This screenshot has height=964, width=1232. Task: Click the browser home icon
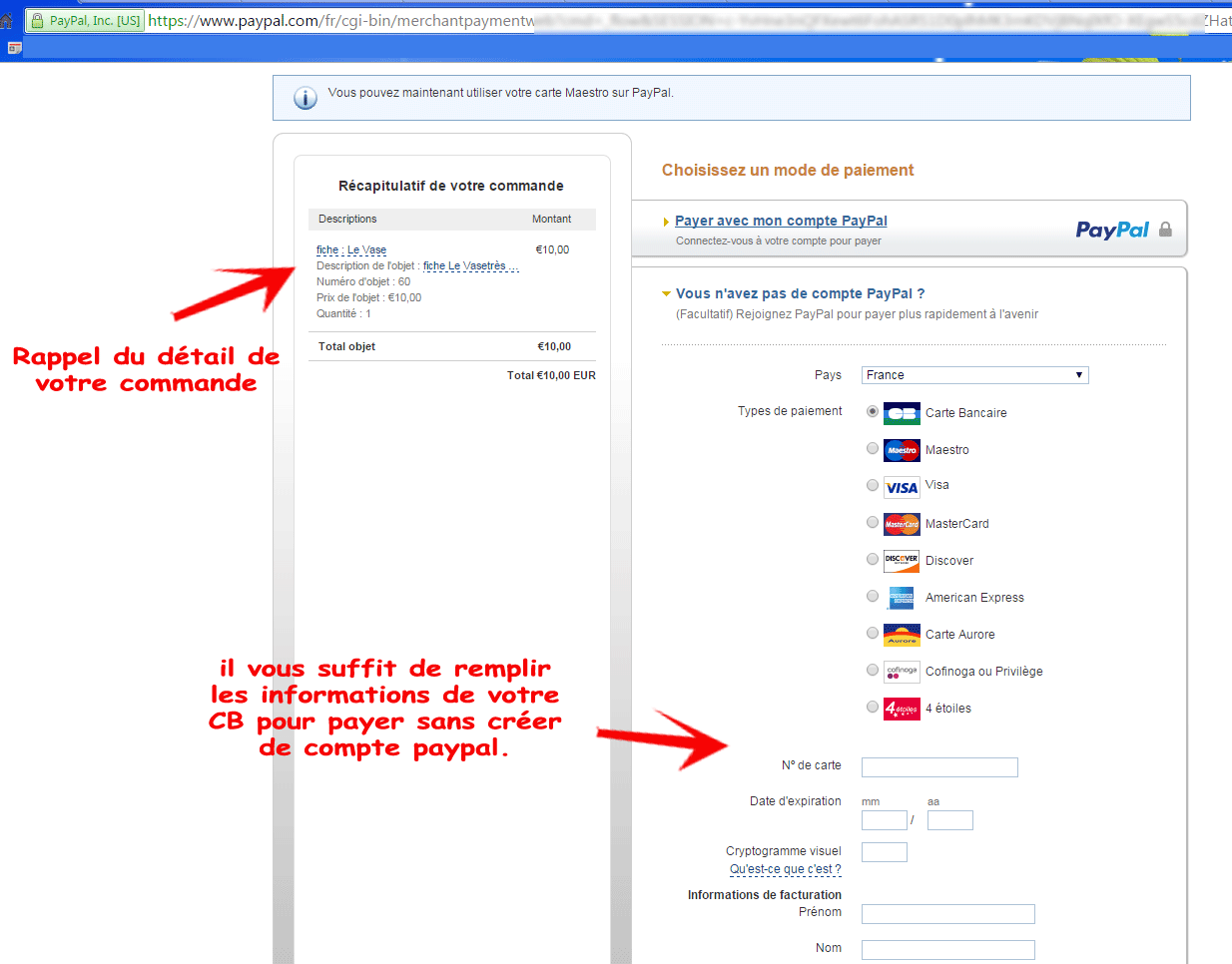pos(6,20)
